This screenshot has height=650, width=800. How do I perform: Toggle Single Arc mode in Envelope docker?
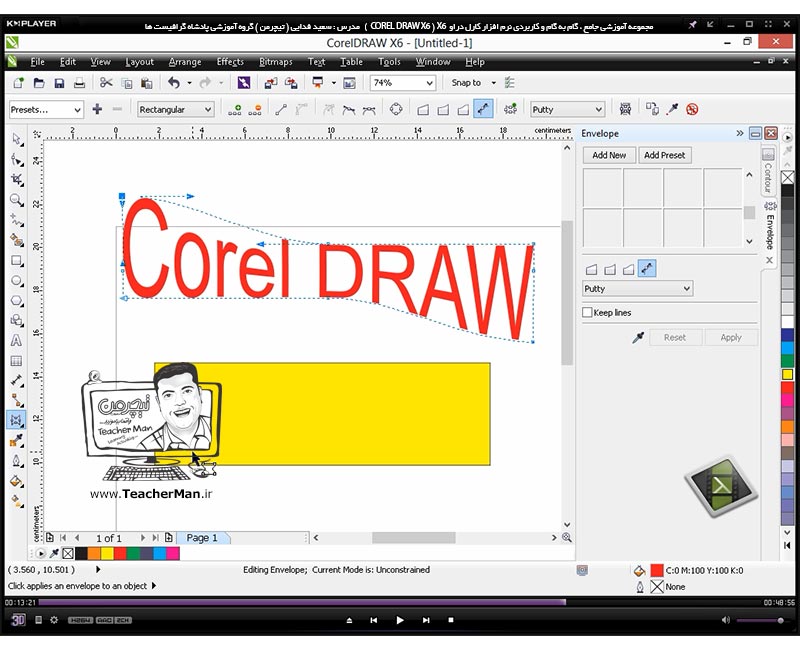tap(610, 269)
